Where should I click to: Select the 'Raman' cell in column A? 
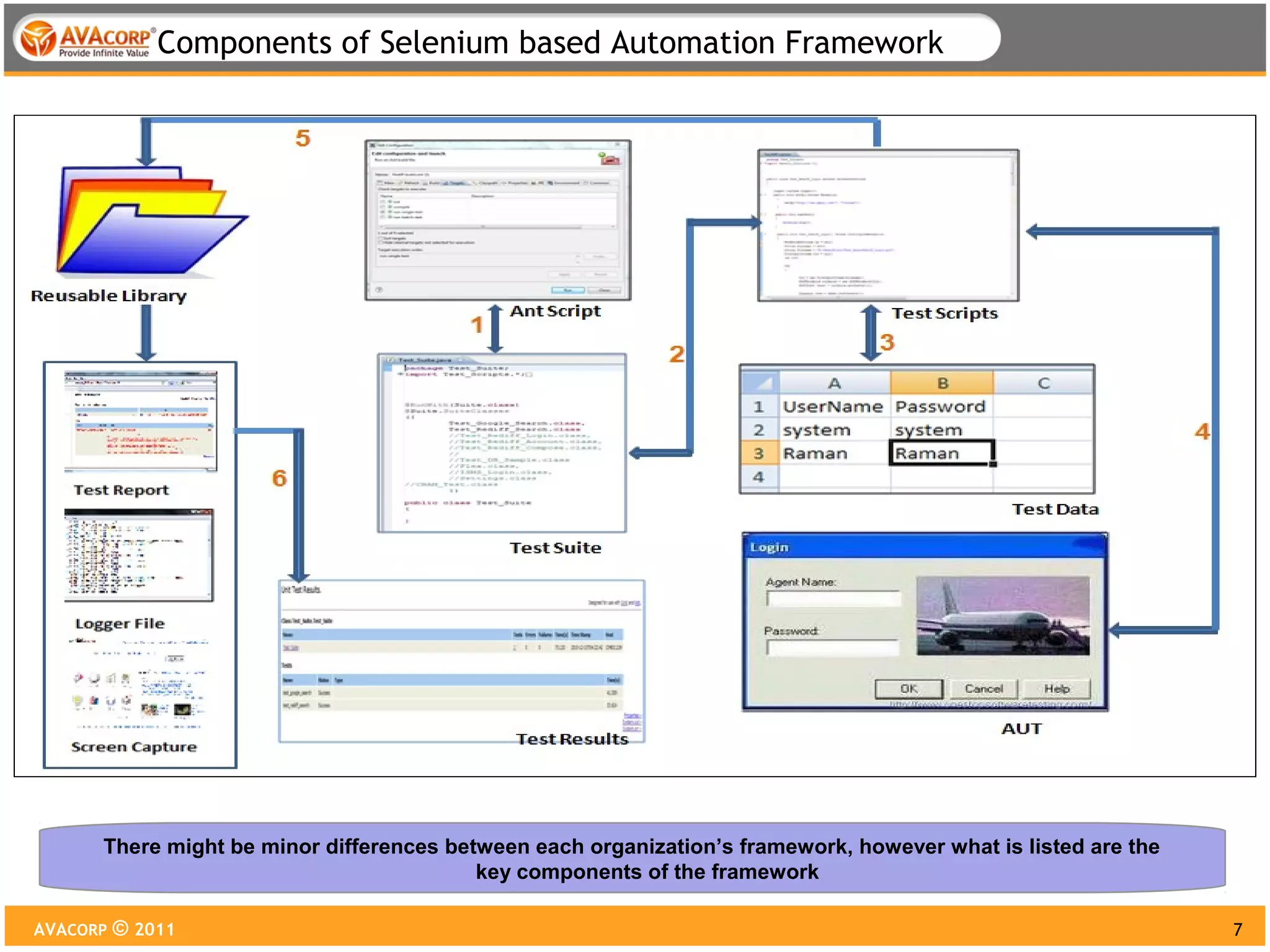835,454
